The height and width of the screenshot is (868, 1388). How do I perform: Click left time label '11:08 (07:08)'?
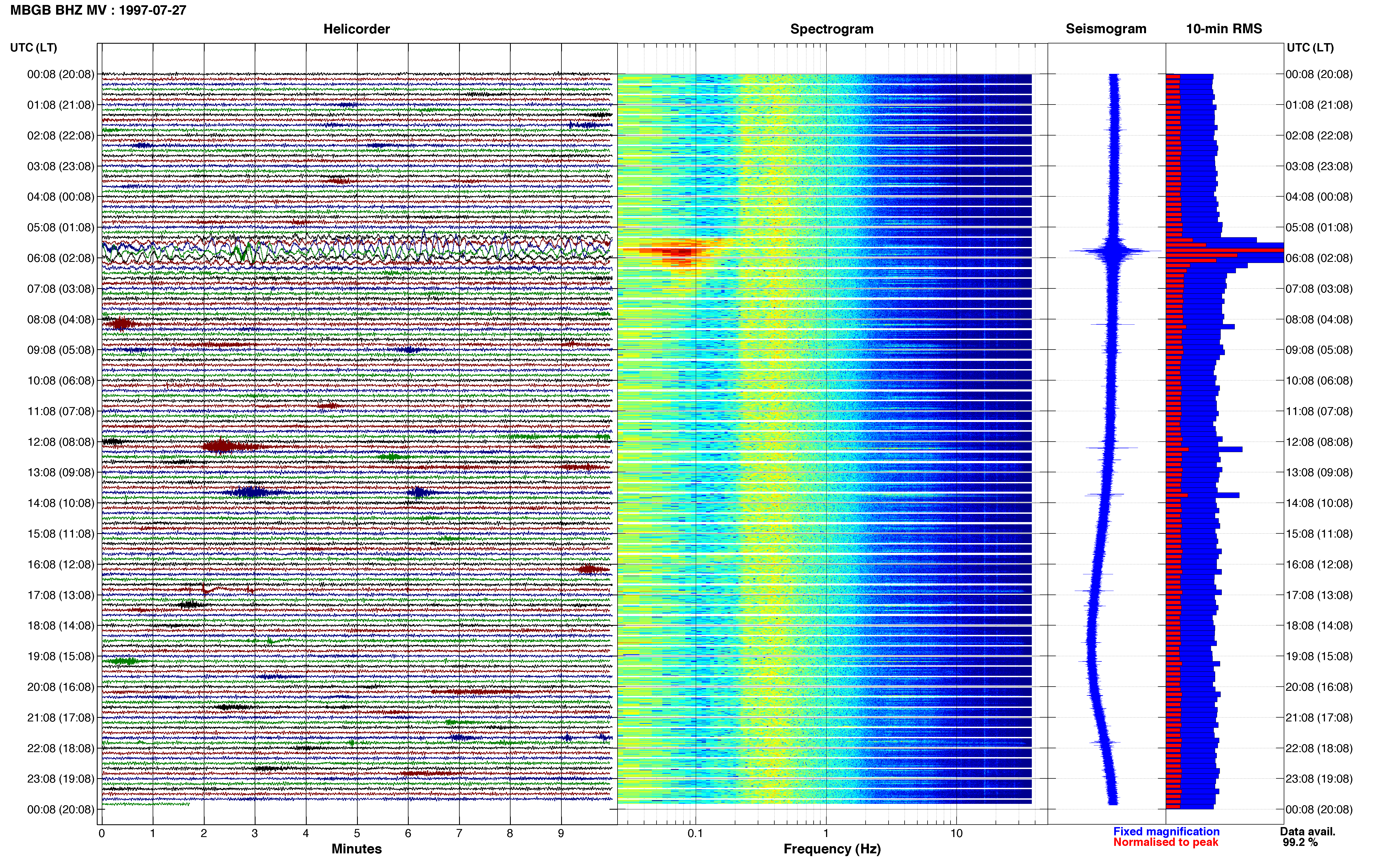(x=61, y=411)
